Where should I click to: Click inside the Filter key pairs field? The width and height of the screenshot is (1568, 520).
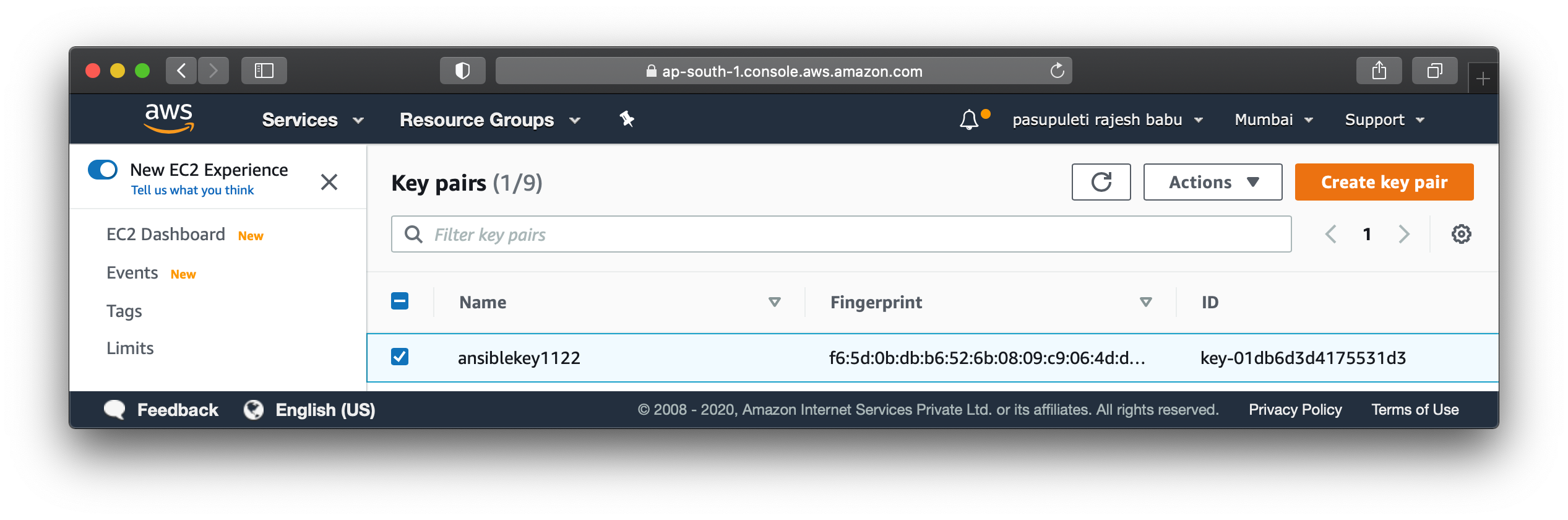681,234
